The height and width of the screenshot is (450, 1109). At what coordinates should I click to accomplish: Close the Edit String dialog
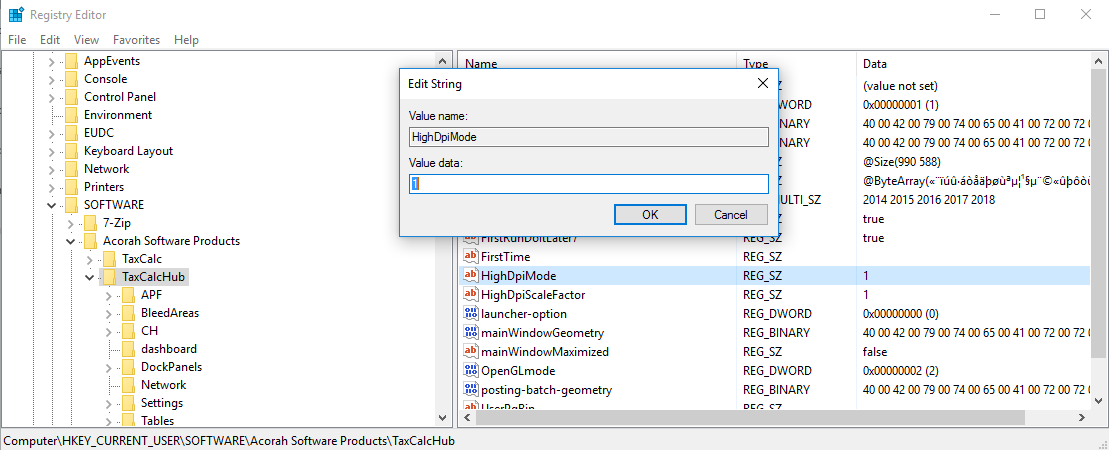click(x=762, y=83)
